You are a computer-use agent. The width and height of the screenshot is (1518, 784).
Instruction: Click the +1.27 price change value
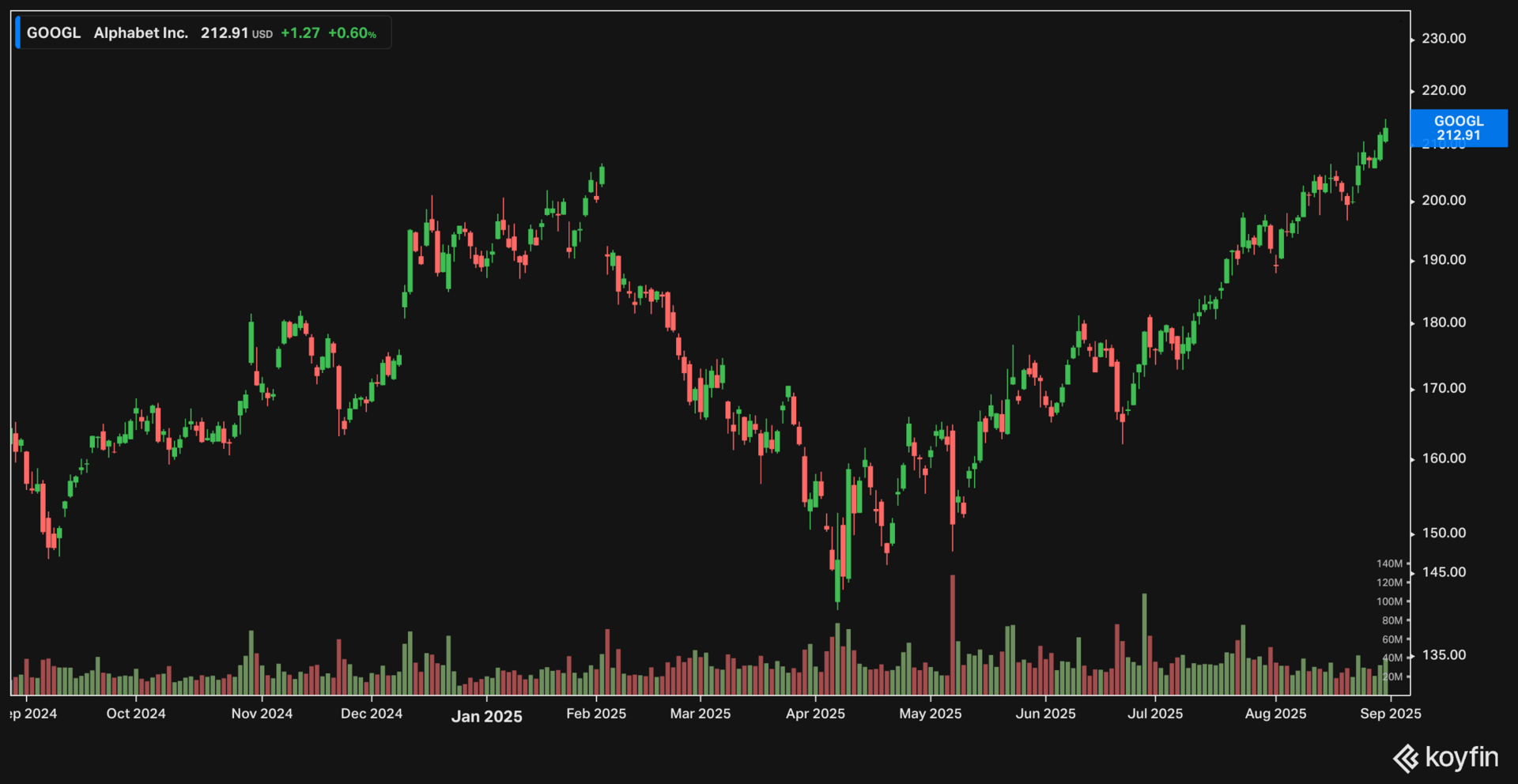[300, 33]
